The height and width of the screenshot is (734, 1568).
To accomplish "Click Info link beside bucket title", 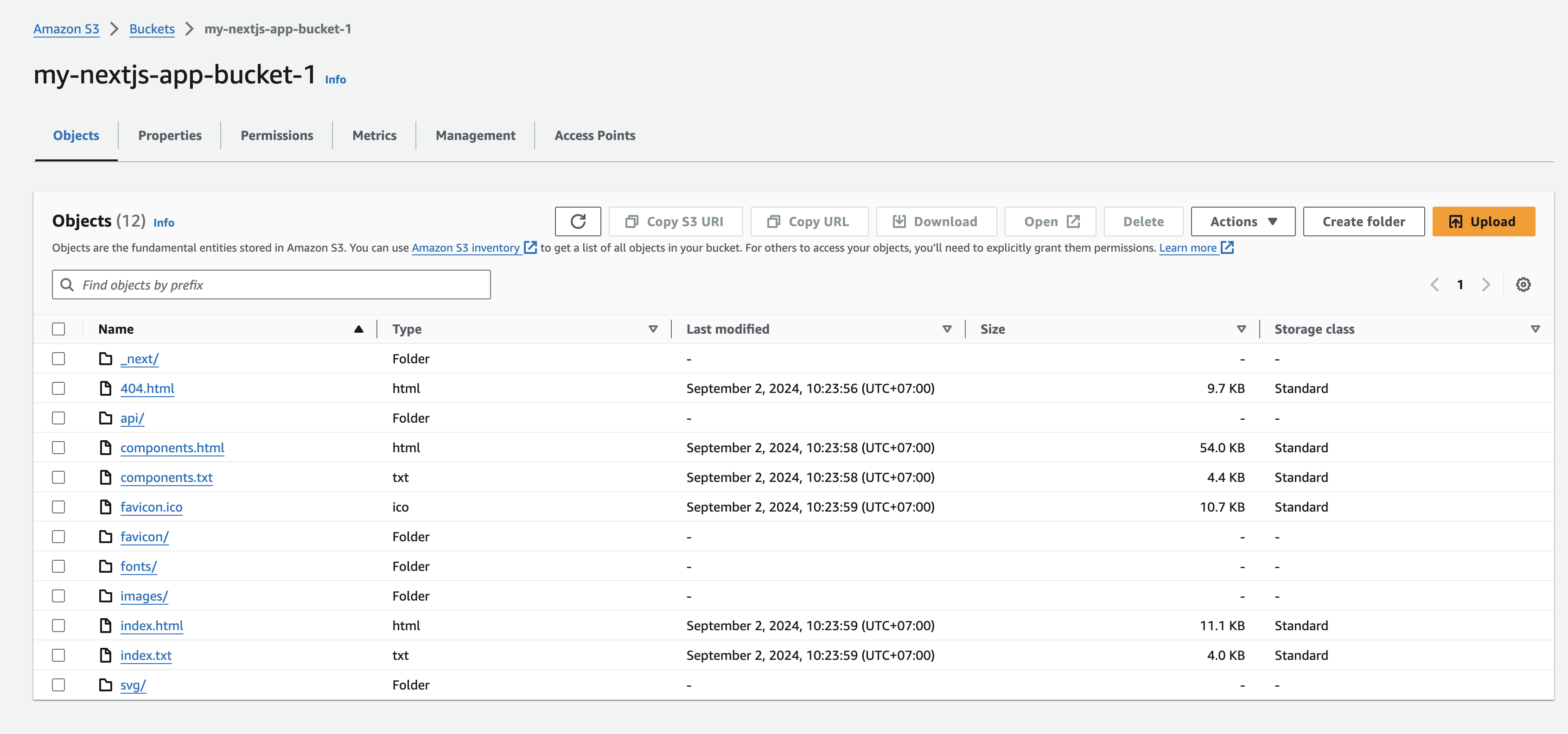I will pos(335,79).
